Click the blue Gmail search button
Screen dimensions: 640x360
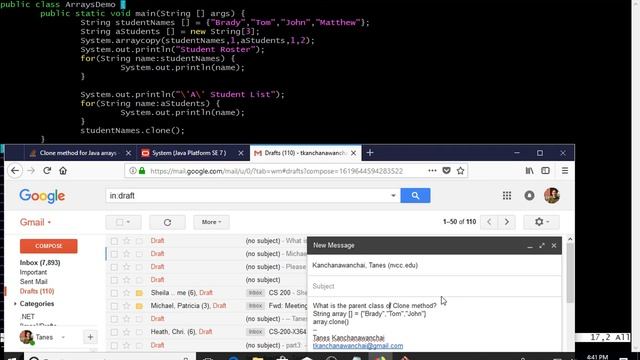(415, 196)
